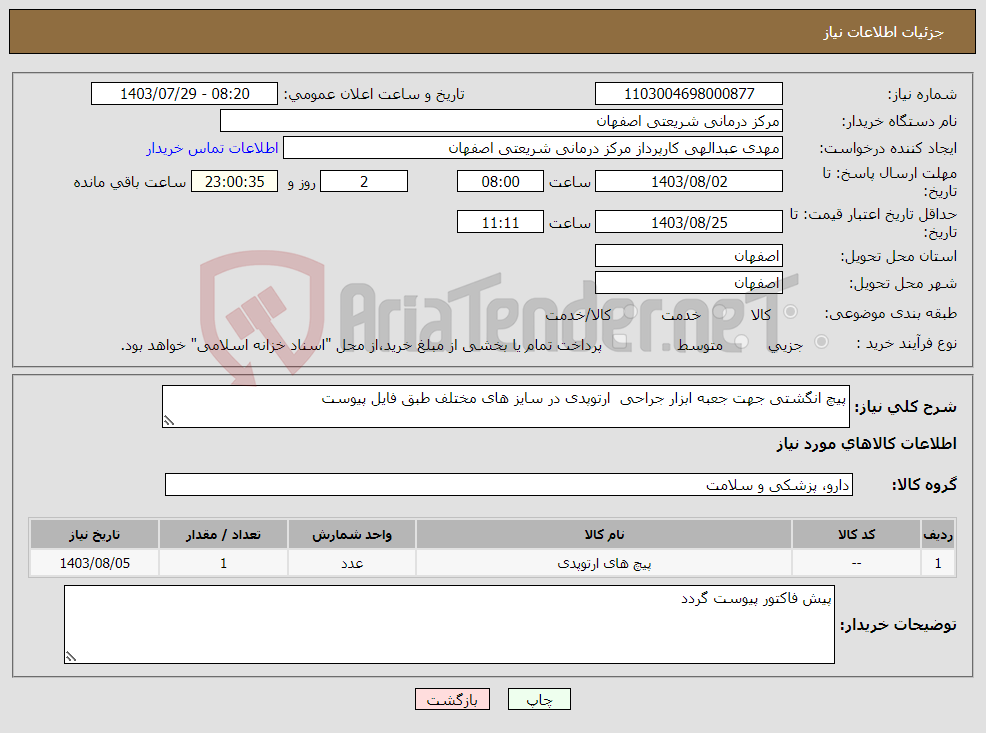
Task: Click the item name پیچ های ارتوپدی
Action: [604, 563]
